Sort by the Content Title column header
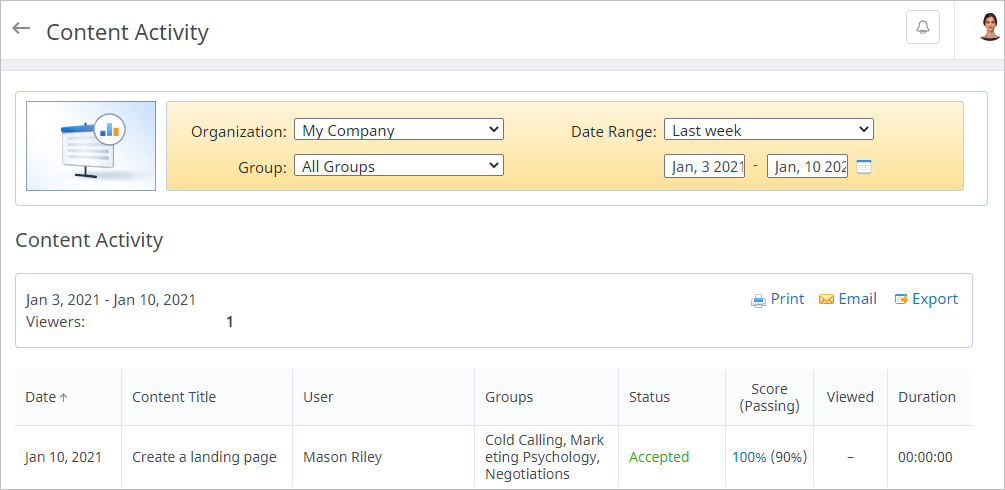This screenshot has width=1005, height=490. (174, 397)
